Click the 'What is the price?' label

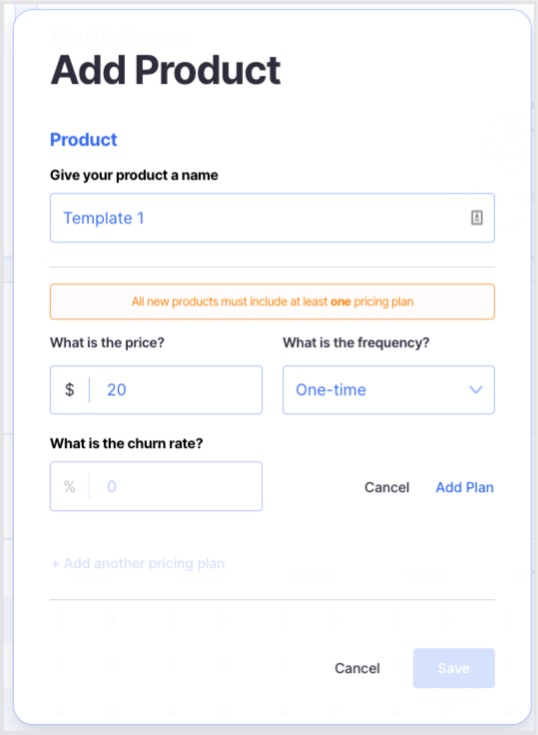point(107,343)
